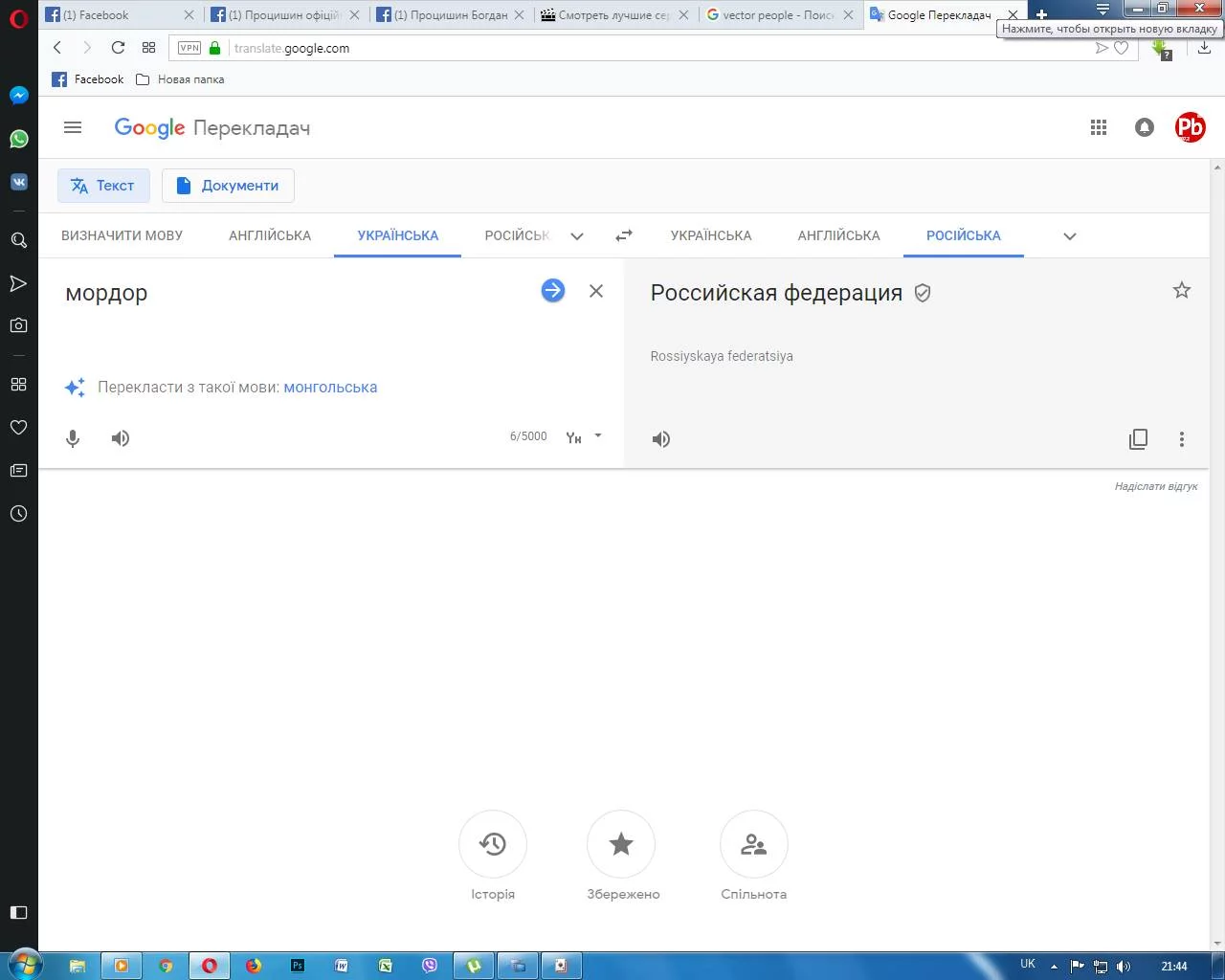Open Google apps grid

pos(1099,126)
